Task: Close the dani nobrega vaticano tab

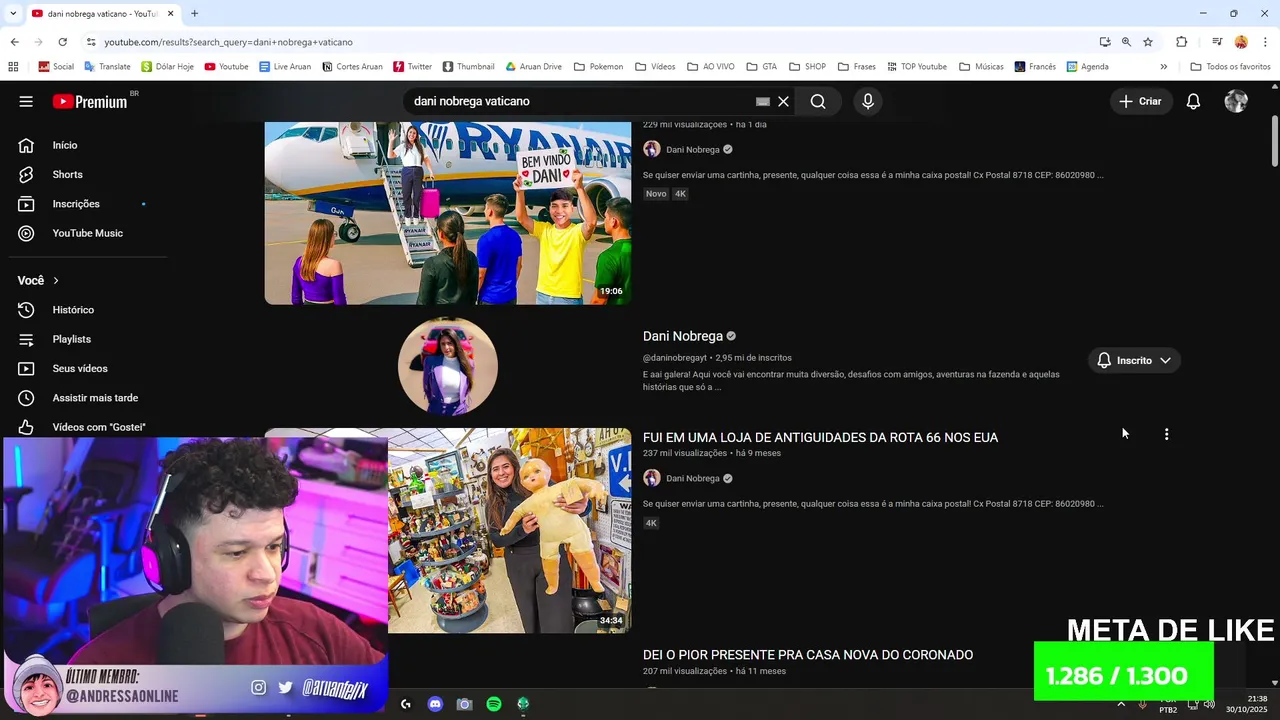Action: (171, 13)
